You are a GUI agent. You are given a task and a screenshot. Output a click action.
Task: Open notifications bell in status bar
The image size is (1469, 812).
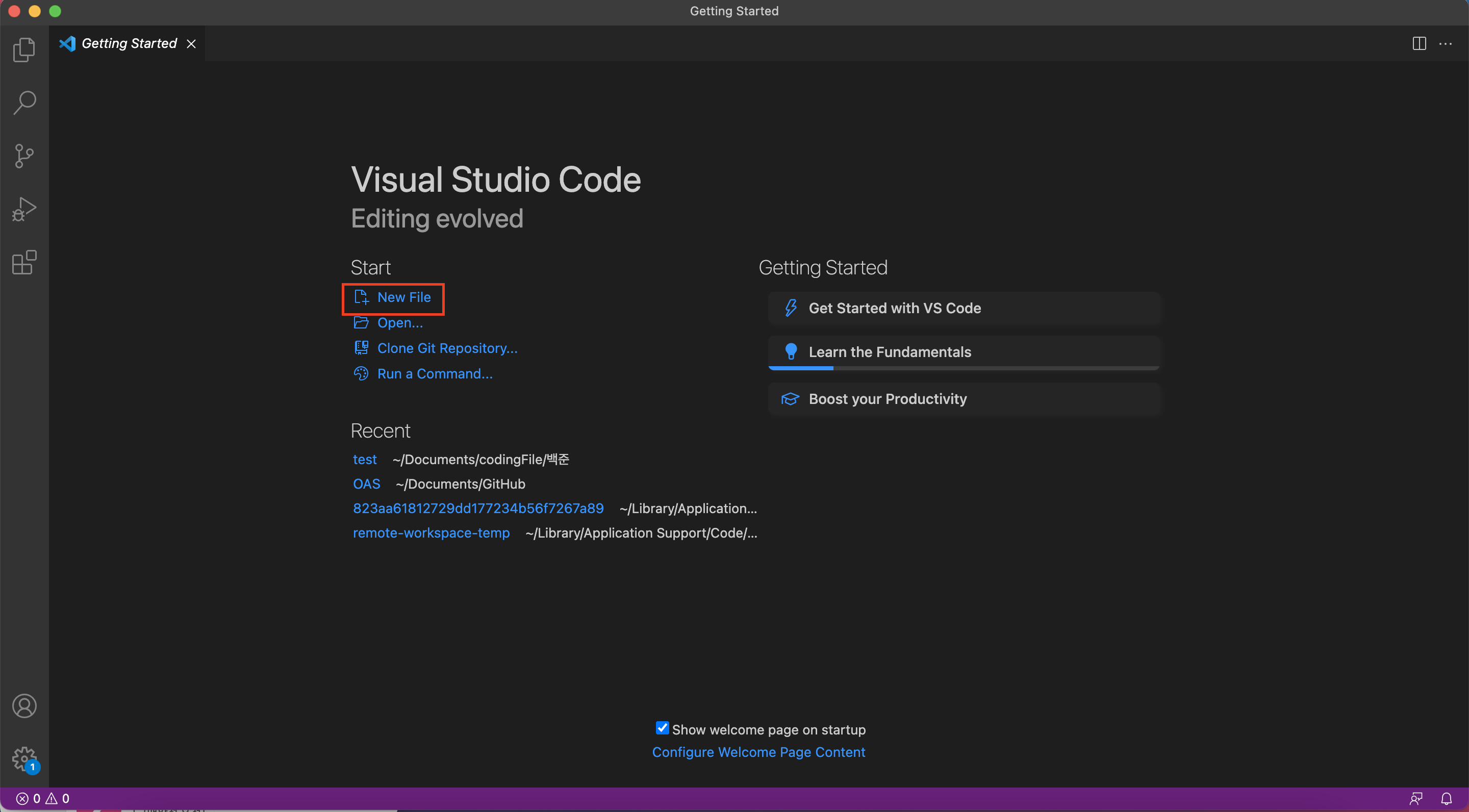click(x=1446, y=798)
